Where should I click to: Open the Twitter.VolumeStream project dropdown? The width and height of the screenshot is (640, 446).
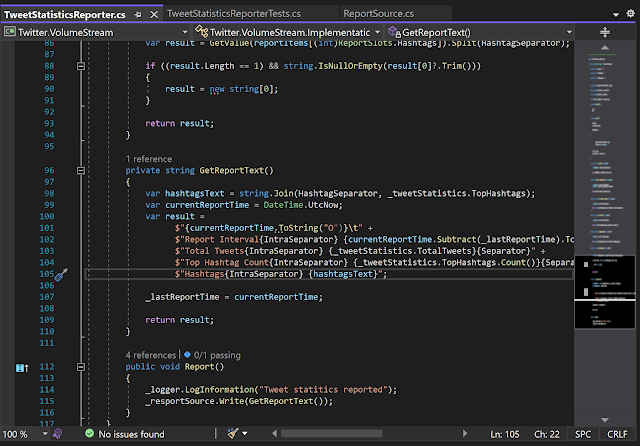[96, 32]
